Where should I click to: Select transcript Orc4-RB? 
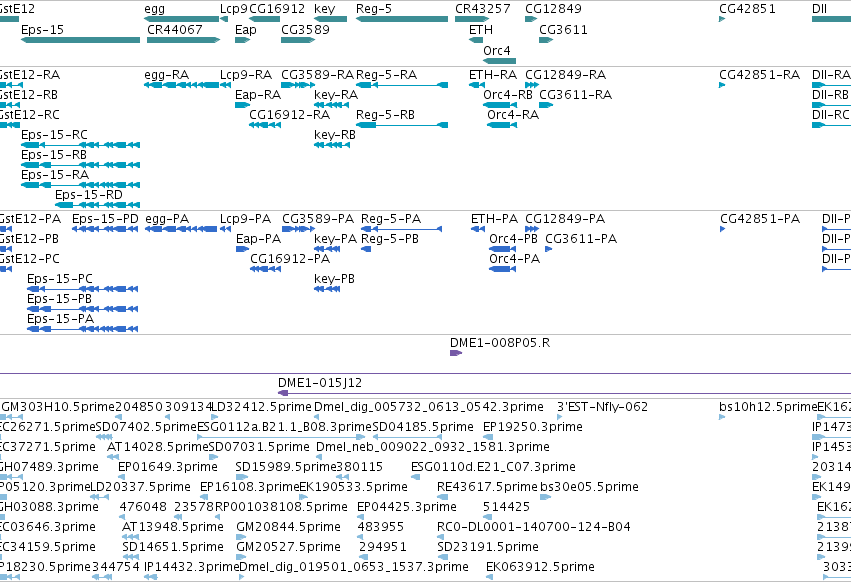click(499, 105)
